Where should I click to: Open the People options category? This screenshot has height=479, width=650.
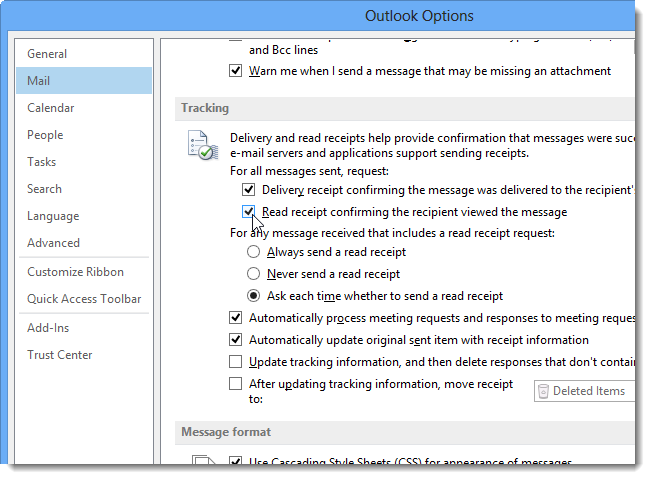click(x=84, y=135)
